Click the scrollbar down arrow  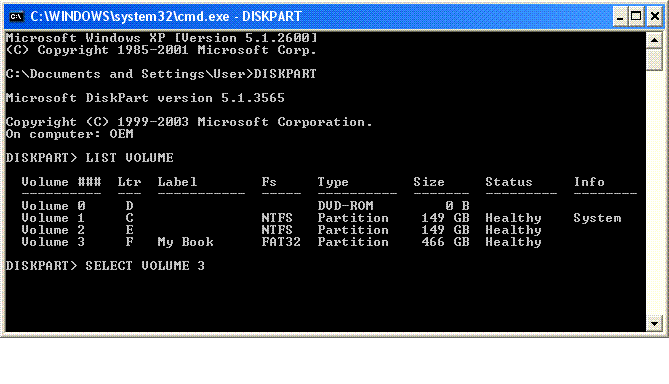coord(654,323)
